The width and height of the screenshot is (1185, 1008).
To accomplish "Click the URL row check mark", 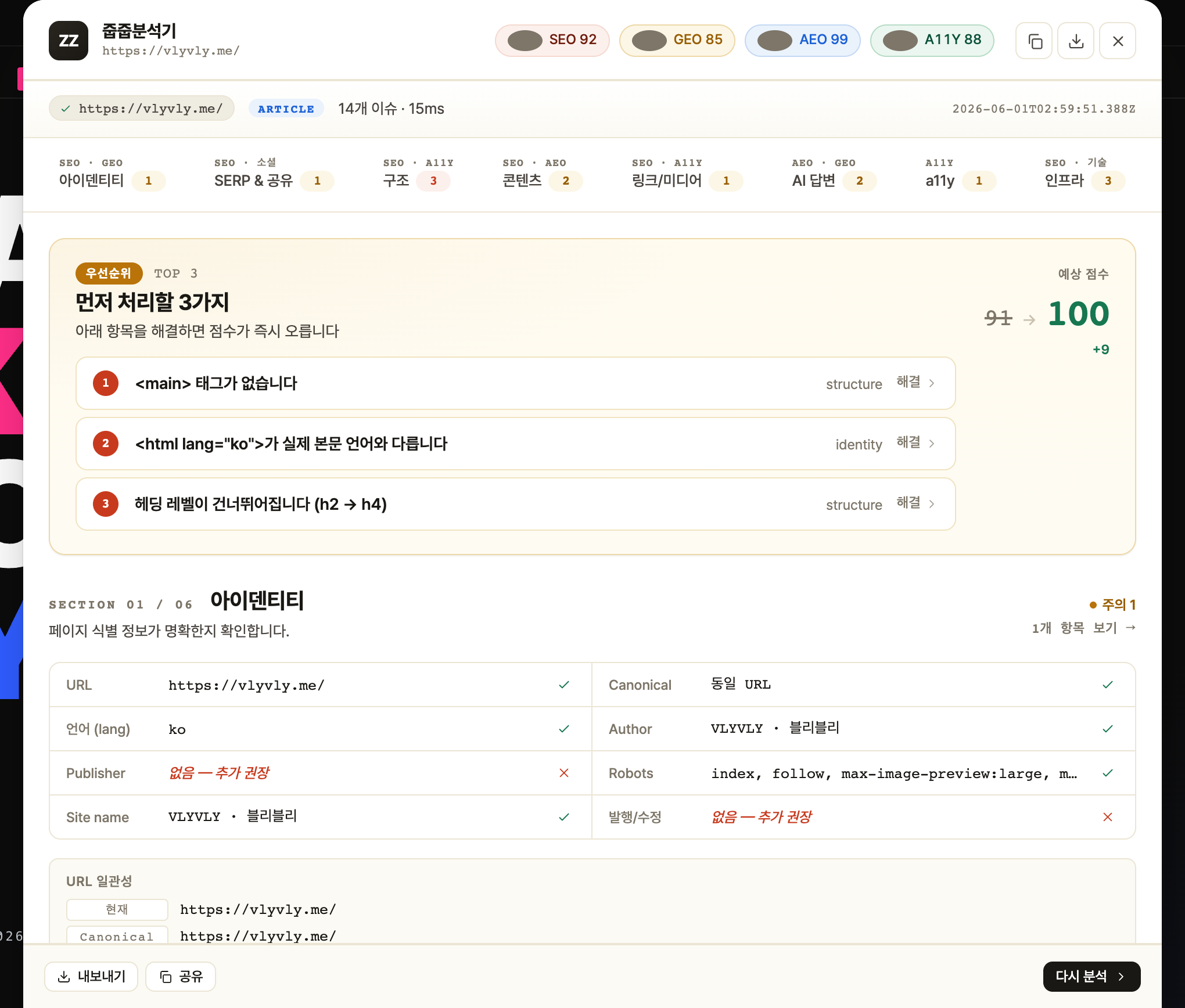I will (563, 685).
